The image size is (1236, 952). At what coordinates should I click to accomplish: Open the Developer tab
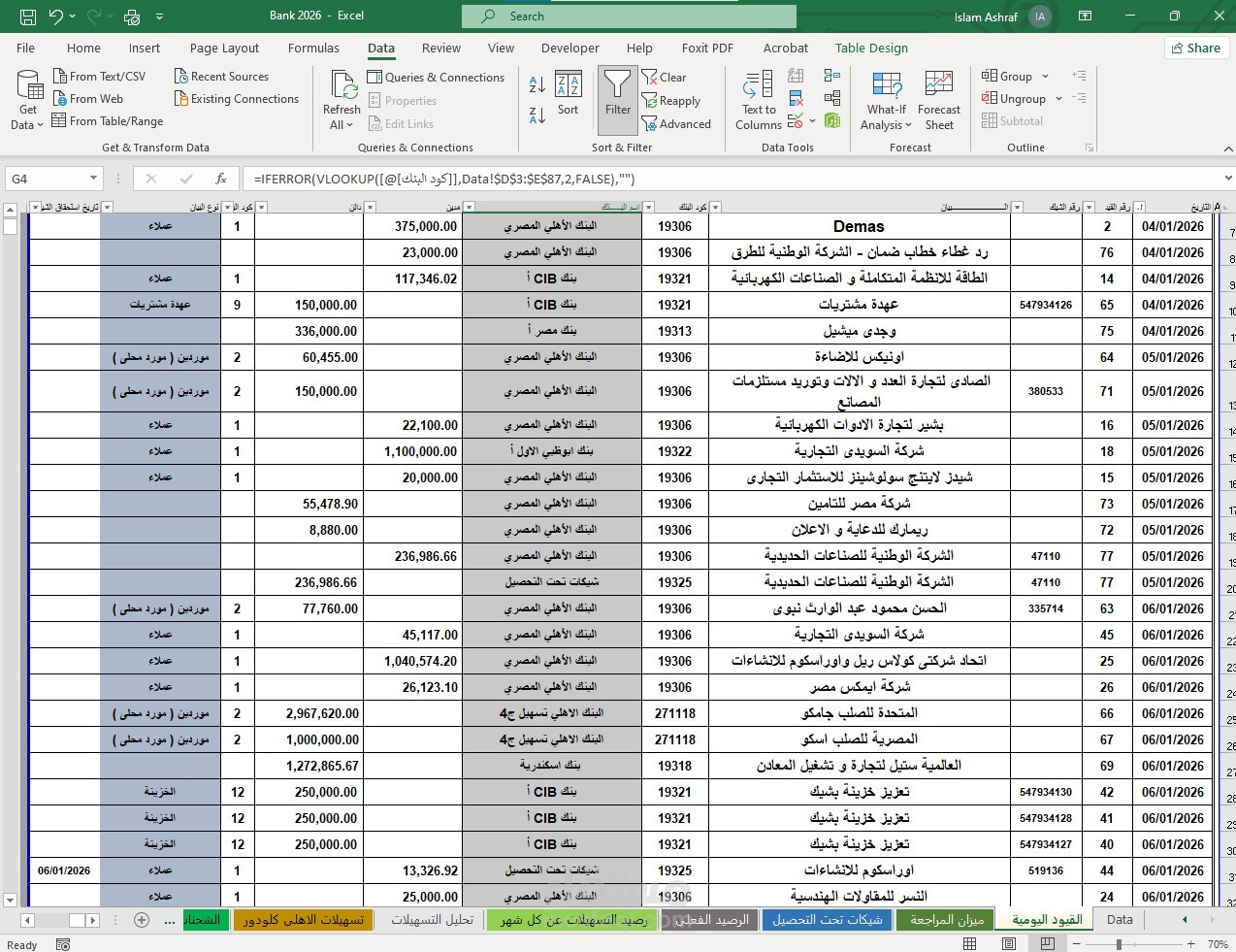pyautogui.click(x=570, y=48)
